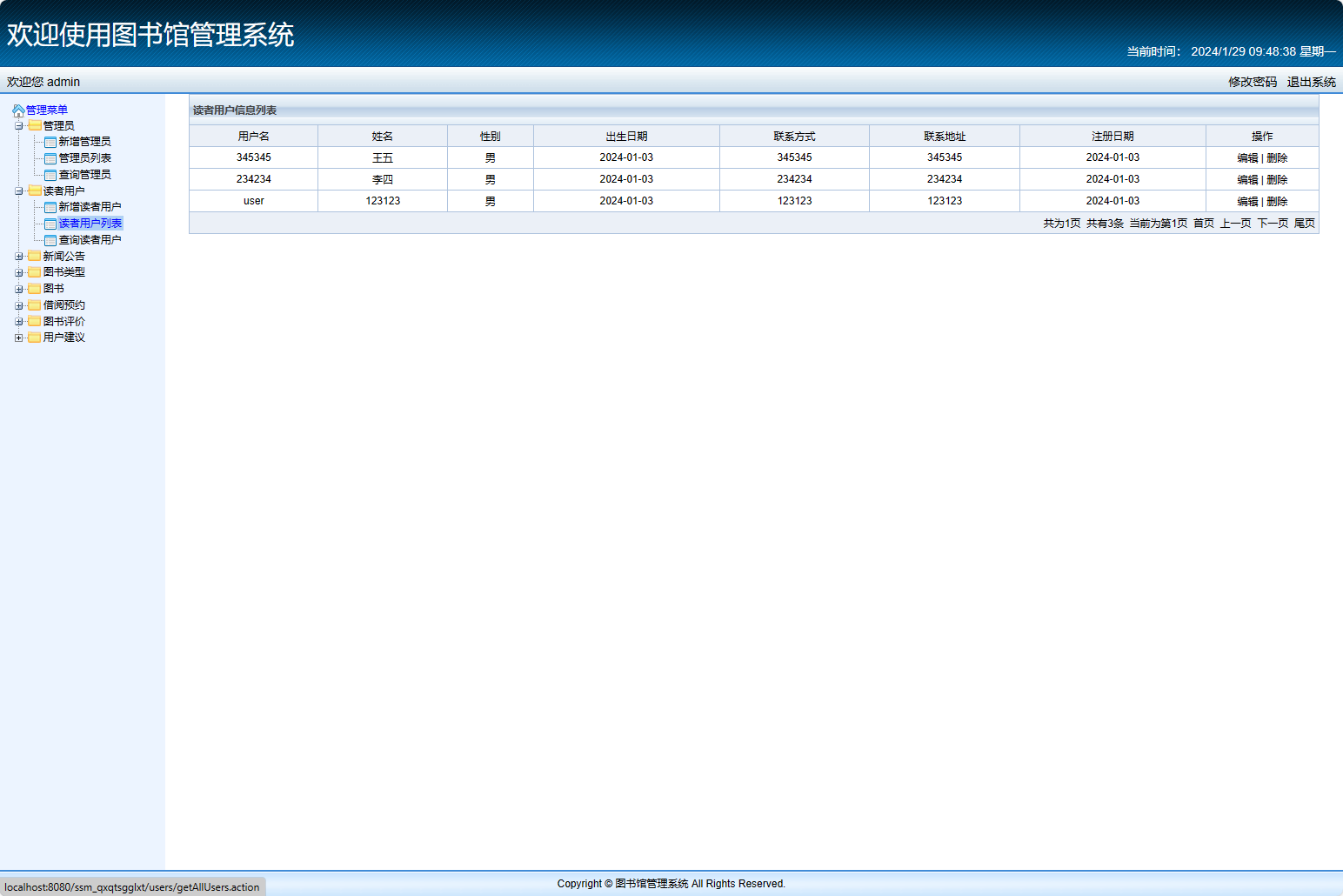Viewport: 1343px width, 896px height.
Task: Delete the user 王五 via 删除
Action: coord(1277,158)
